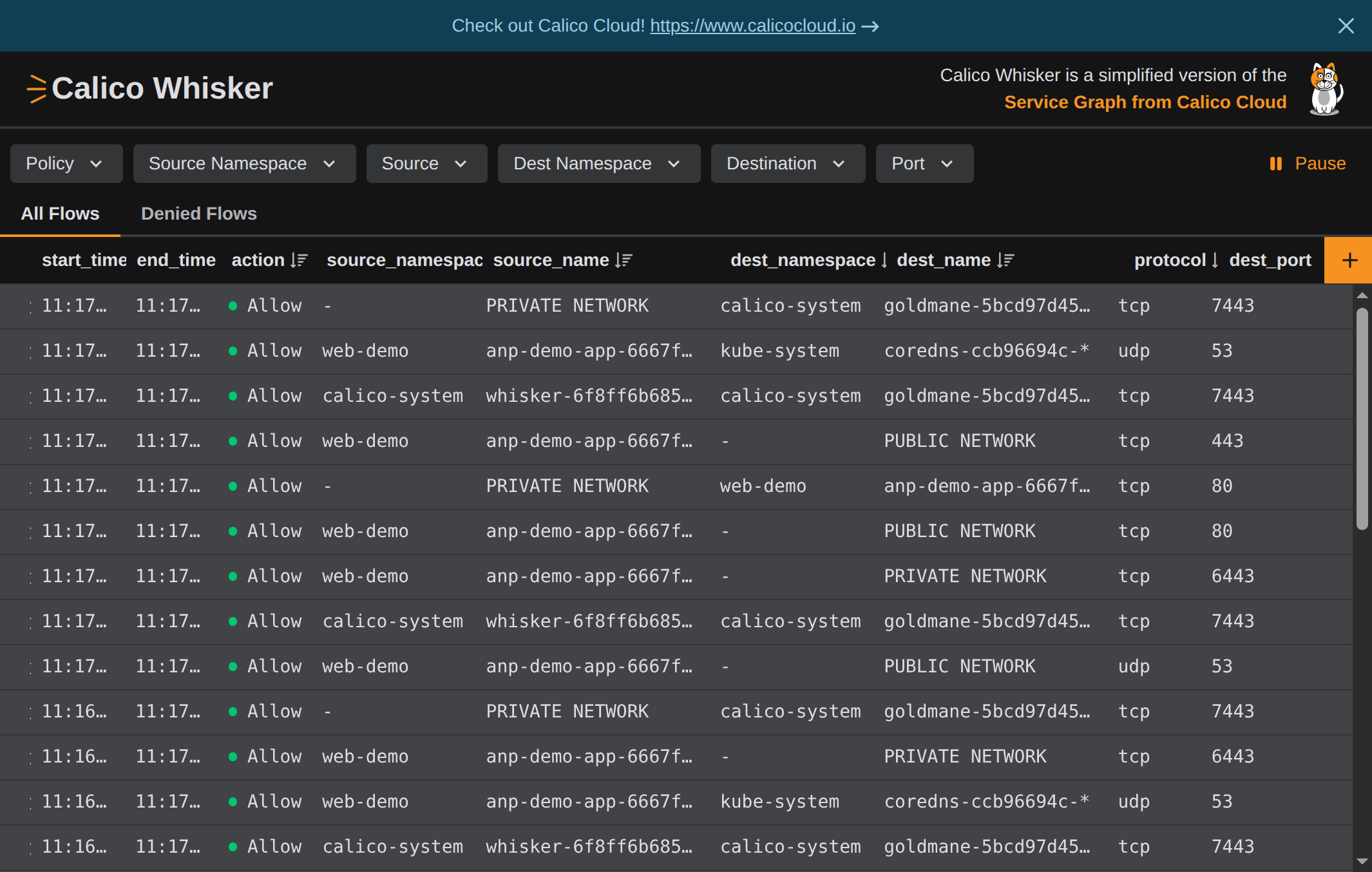Click PRIVATE NETWORK source in the 11:17 goldmane row
This screenshot has height=872, width=1372.
567,306
